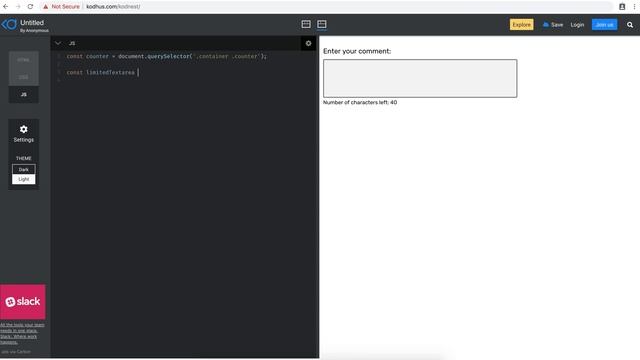Open the search magnifier icon
The image size is (640, 360).
pos(630,25)
